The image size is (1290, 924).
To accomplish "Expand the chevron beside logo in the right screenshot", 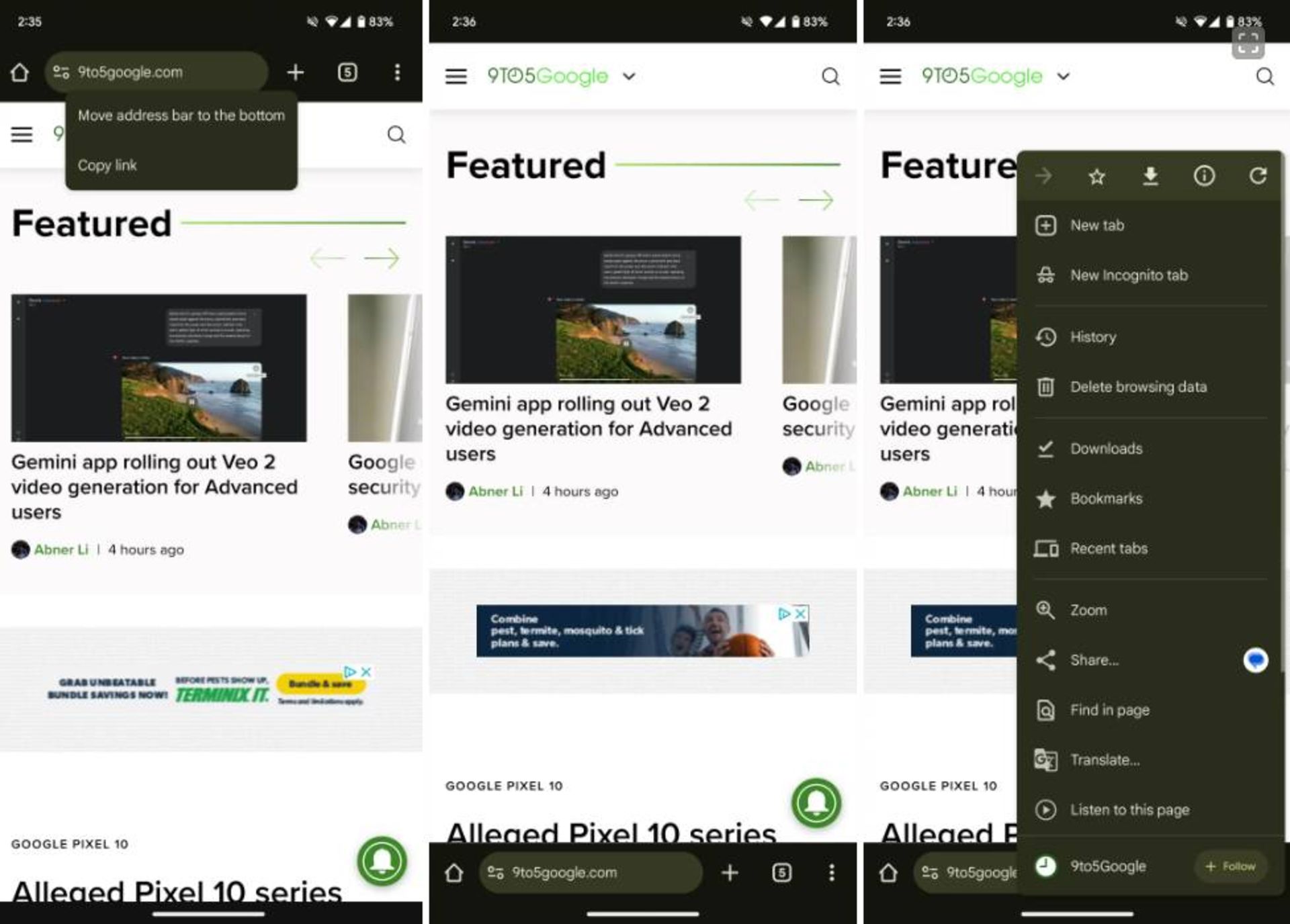I will [1063, 77].
